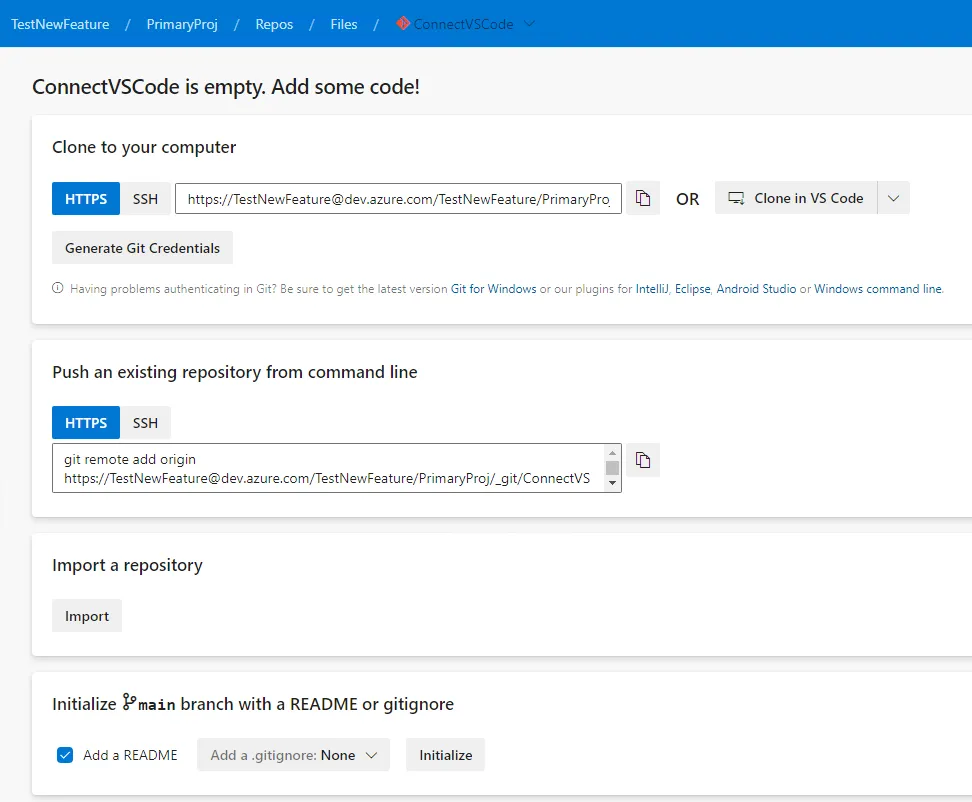Open the Add a .gitignore dropdown
Image resolution: width=972 pixels, height=802 pixels.
pos(294,755)
